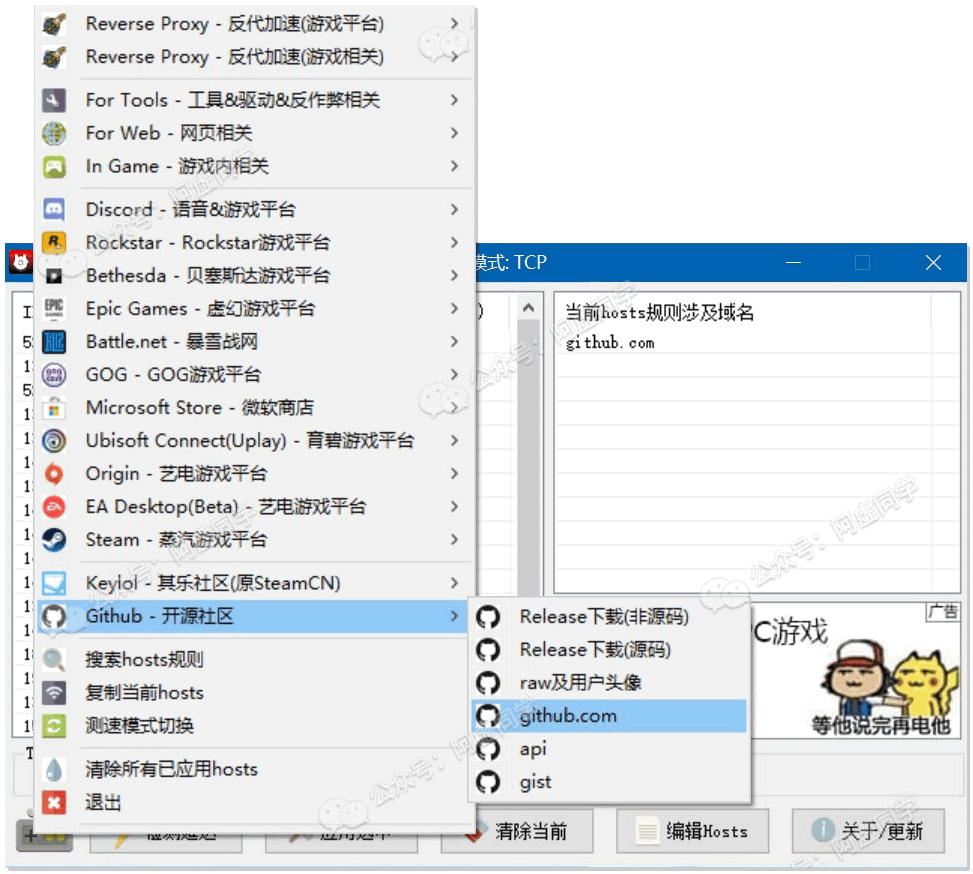The height and width of the screenshot is (874, 973).
Task: Click the Discord logo icon
Action: 54,210
